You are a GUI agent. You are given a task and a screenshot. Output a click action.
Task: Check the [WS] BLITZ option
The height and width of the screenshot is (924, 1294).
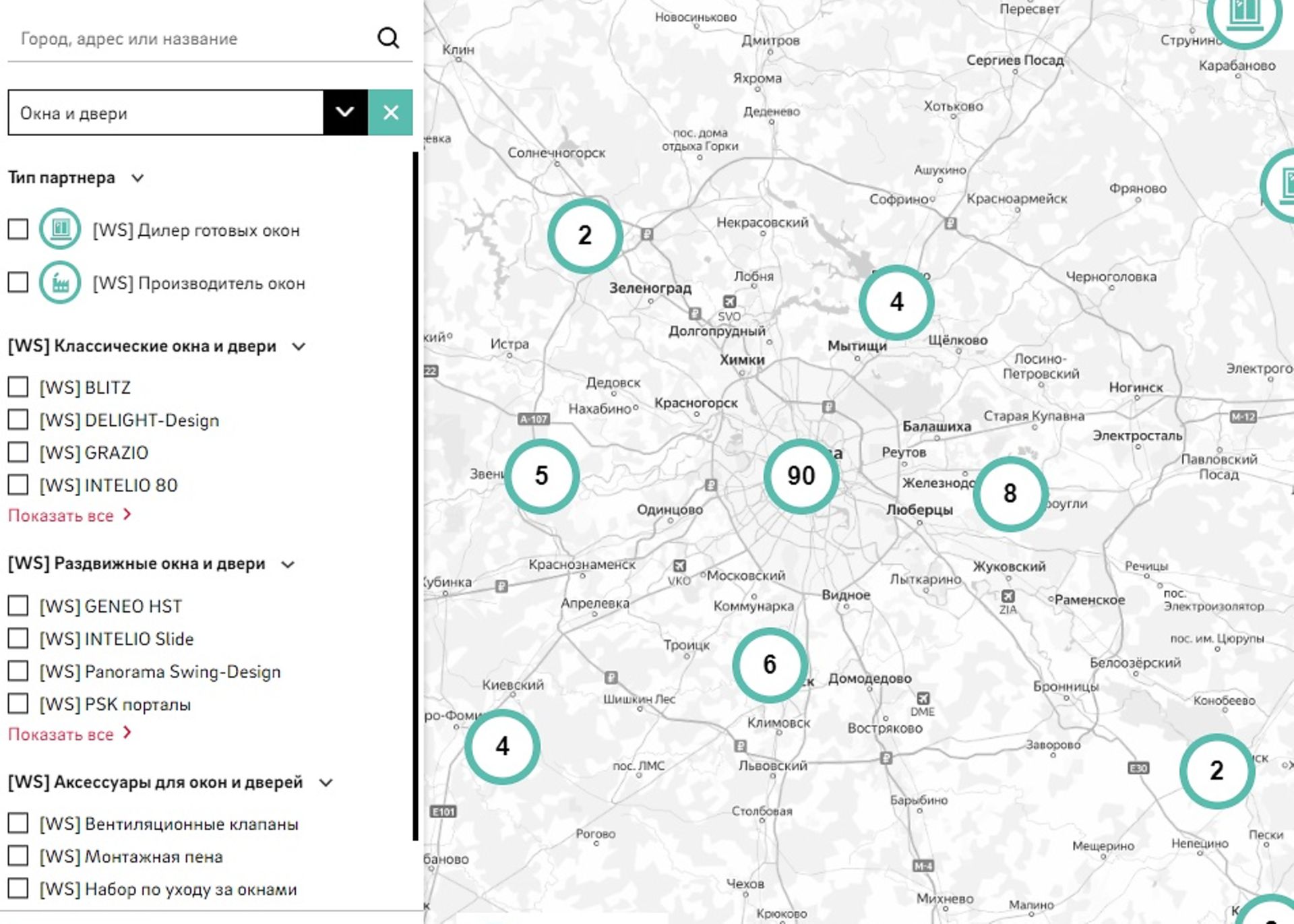click(x=18, y=387)
